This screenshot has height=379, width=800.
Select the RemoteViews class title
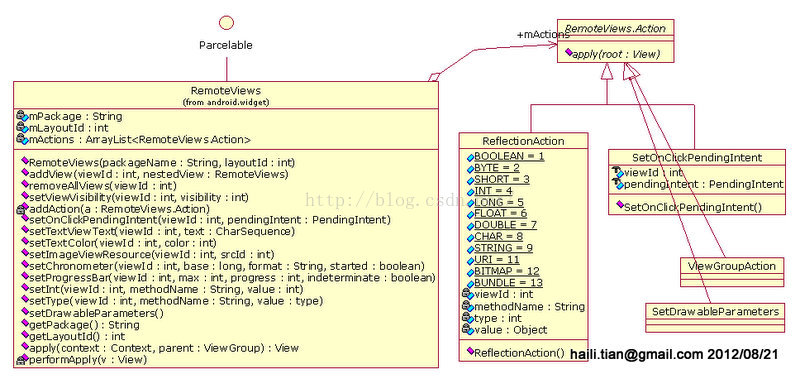point(226,91)
